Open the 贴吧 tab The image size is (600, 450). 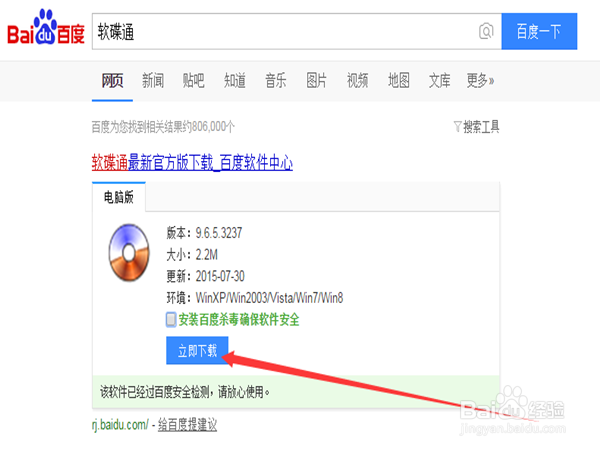(194, 81)
